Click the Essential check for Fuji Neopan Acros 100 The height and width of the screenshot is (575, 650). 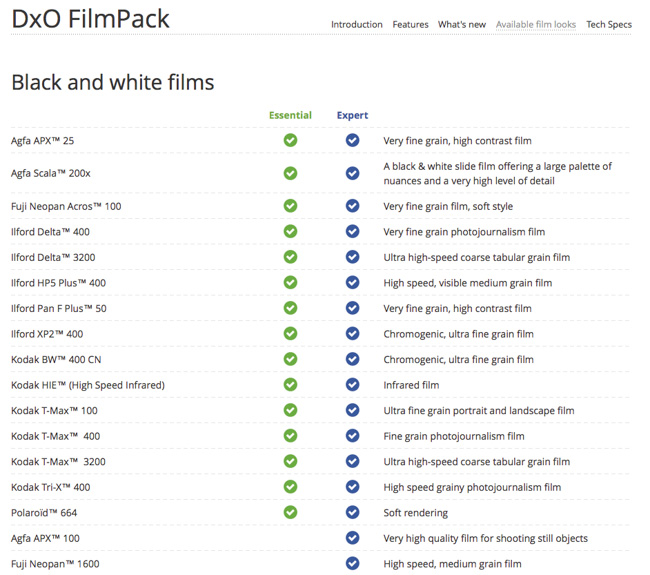click(x=290, y=206)
